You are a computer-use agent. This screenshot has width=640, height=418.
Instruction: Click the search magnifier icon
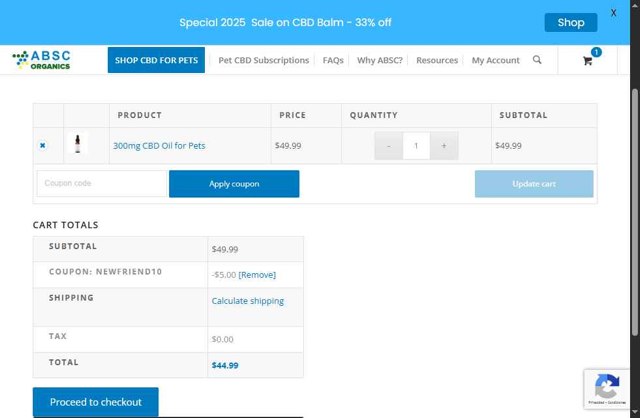[x=537, y=60]
